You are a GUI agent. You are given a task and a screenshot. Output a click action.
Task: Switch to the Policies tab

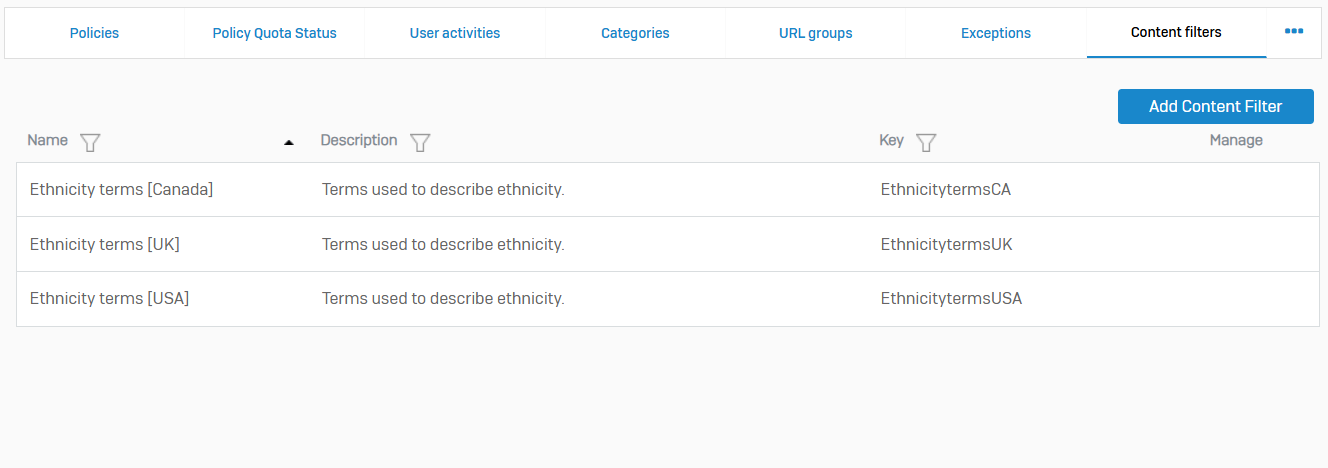pos(94,33)
